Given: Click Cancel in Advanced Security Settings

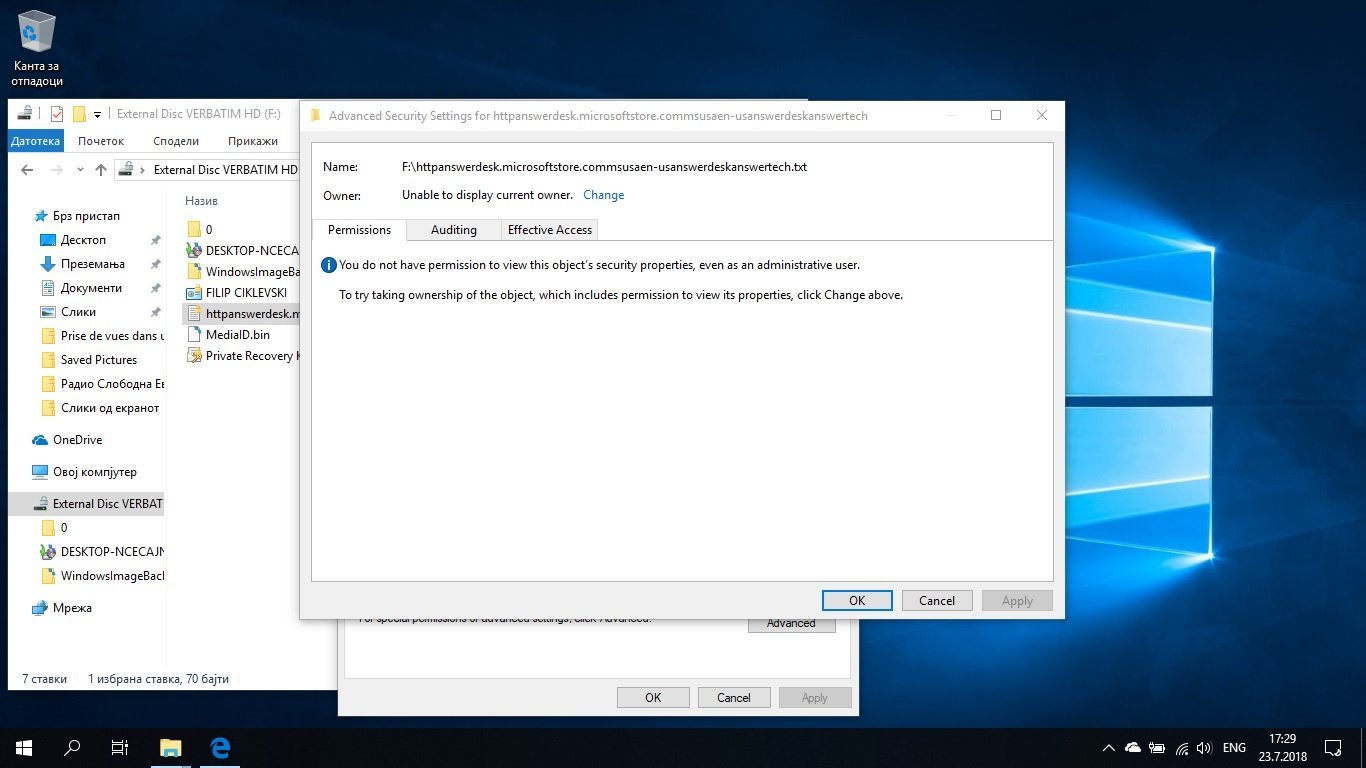Looking at the screenshot, I should coord(937,600).
